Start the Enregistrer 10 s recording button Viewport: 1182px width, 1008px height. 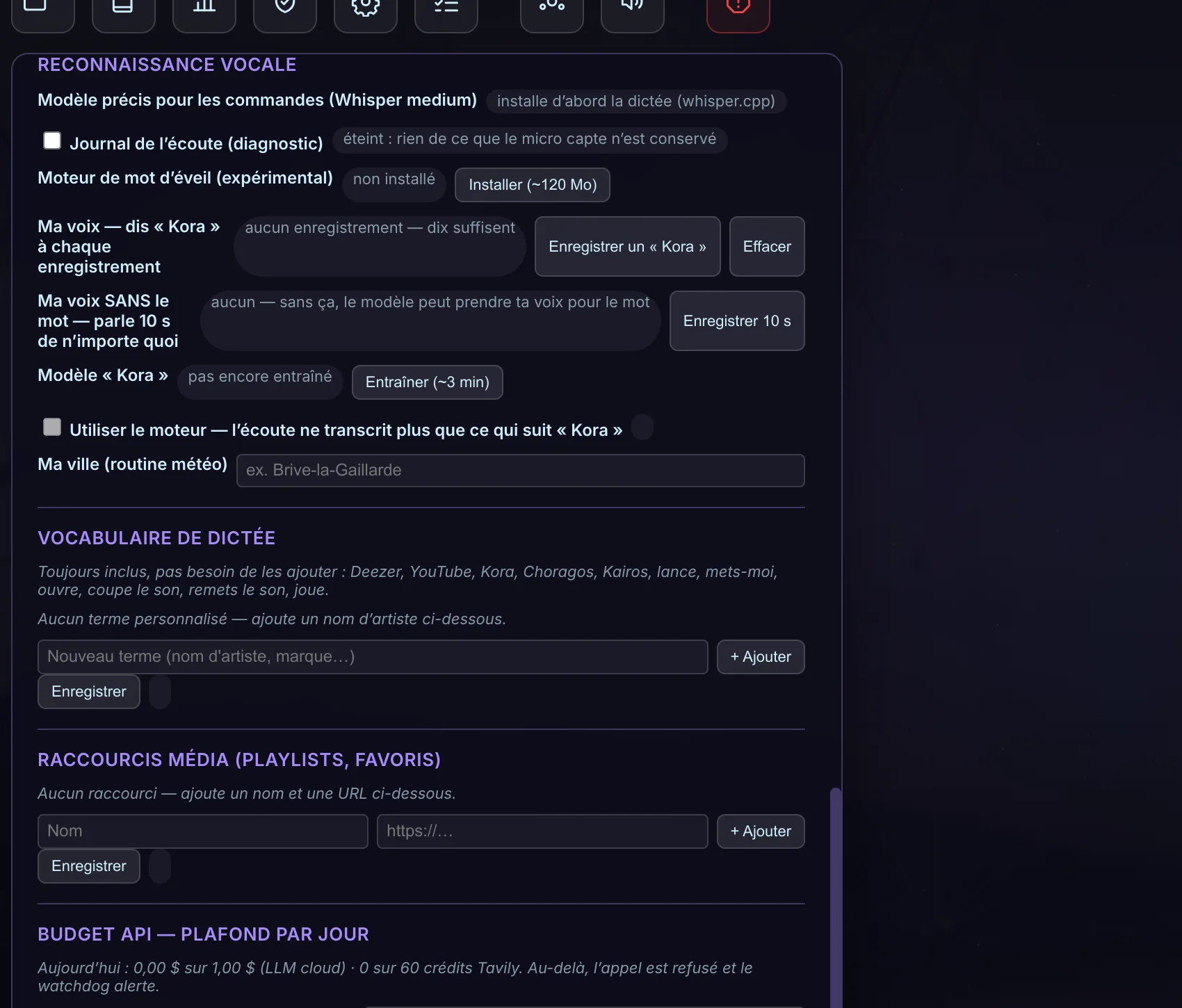pyautogui.click(x=737, y=320)
